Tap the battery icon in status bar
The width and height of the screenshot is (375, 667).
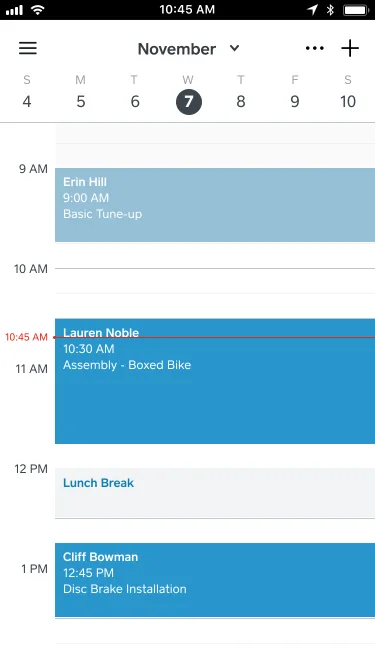(x=356, y=10)
